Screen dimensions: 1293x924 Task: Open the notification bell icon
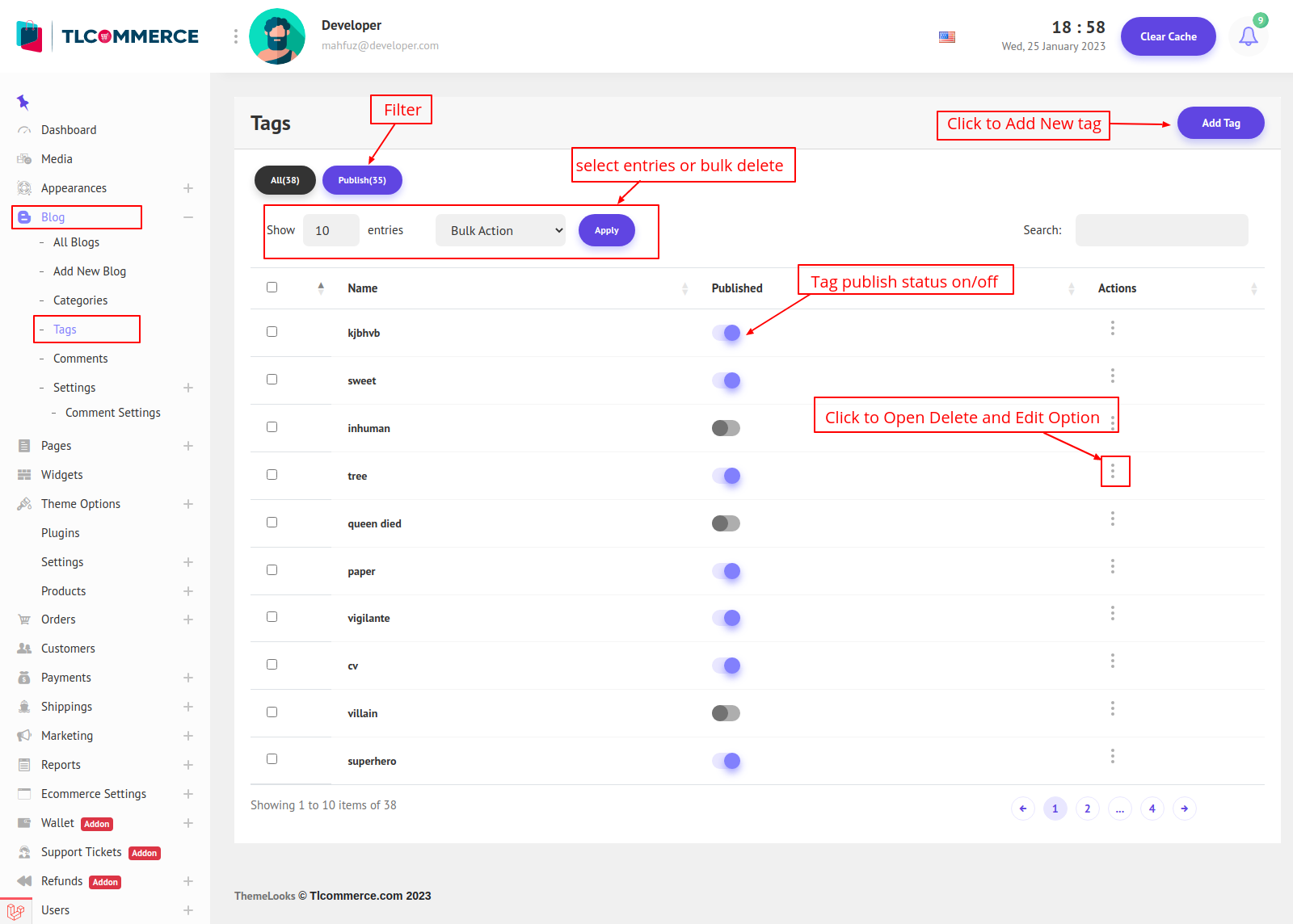[x=1248, y=36]
